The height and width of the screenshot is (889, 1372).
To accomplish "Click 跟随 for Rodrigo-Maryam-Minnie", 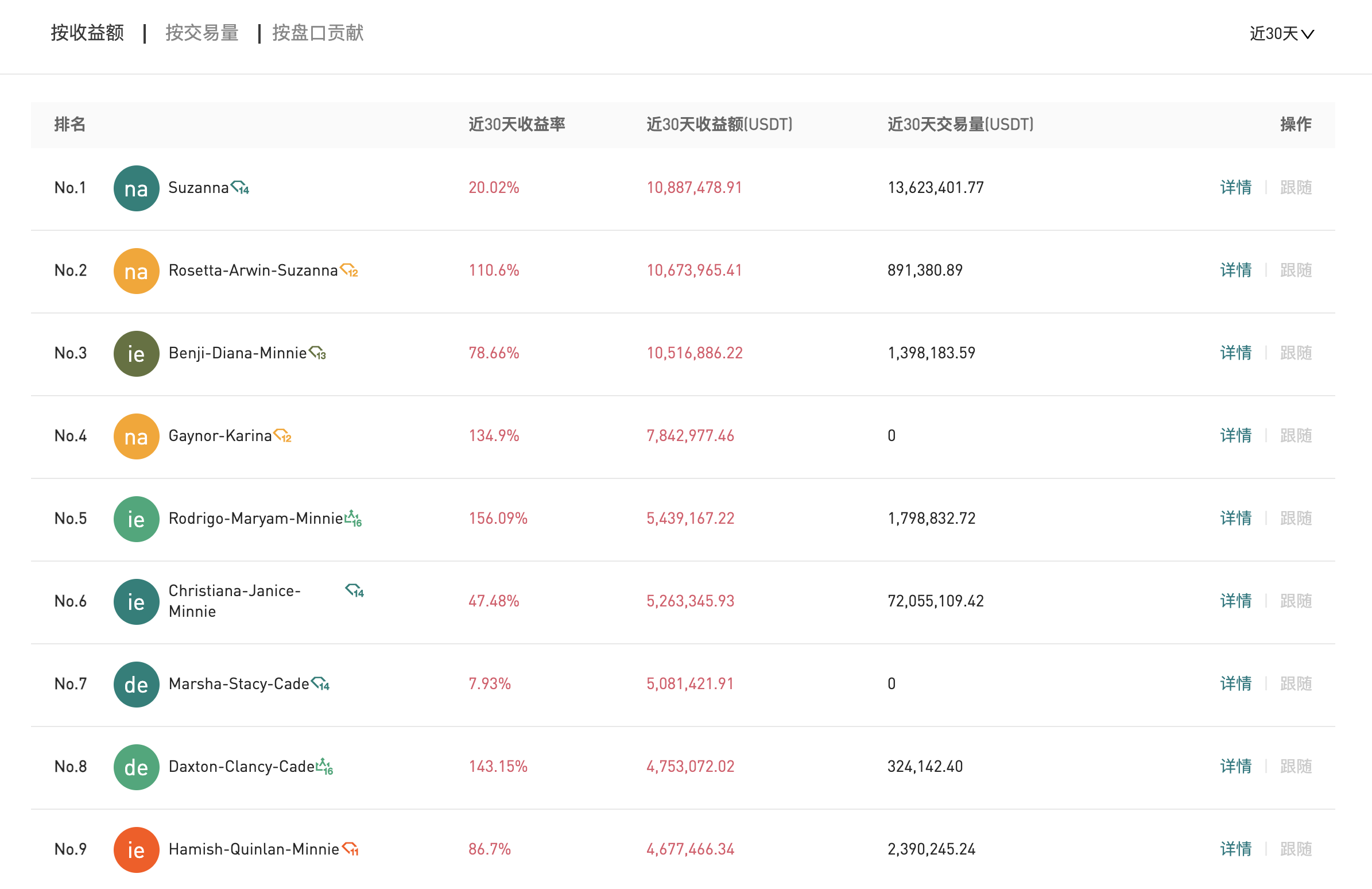I will tap(1295, 518).
